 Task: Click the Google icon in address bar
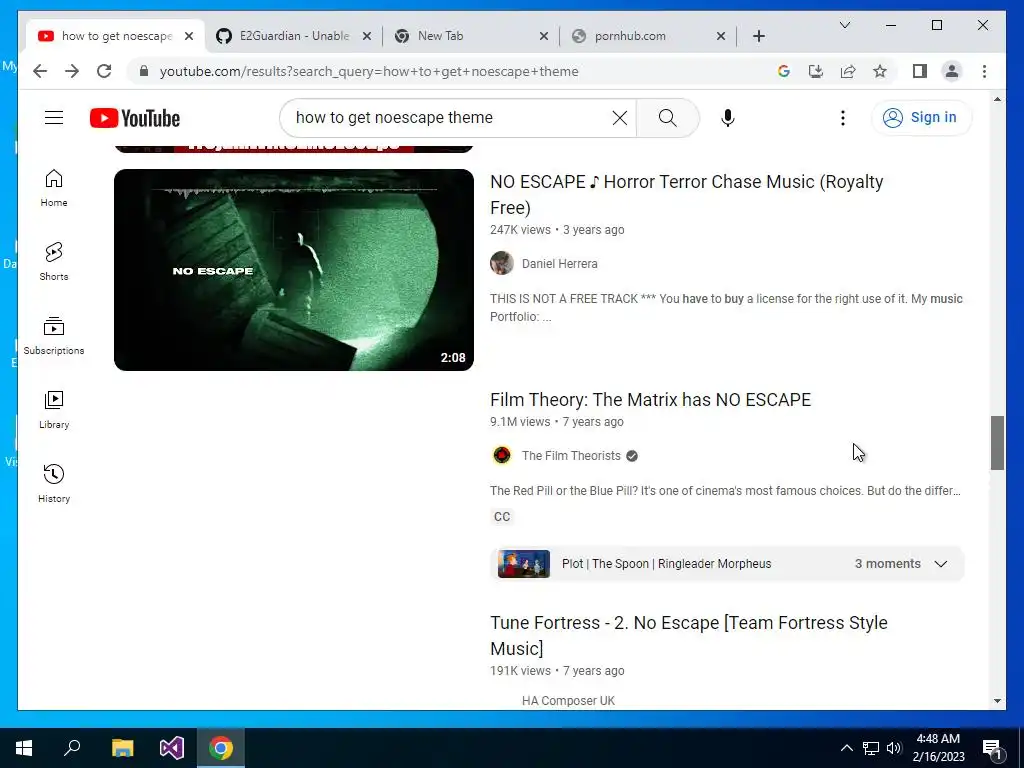click(784, 71)
